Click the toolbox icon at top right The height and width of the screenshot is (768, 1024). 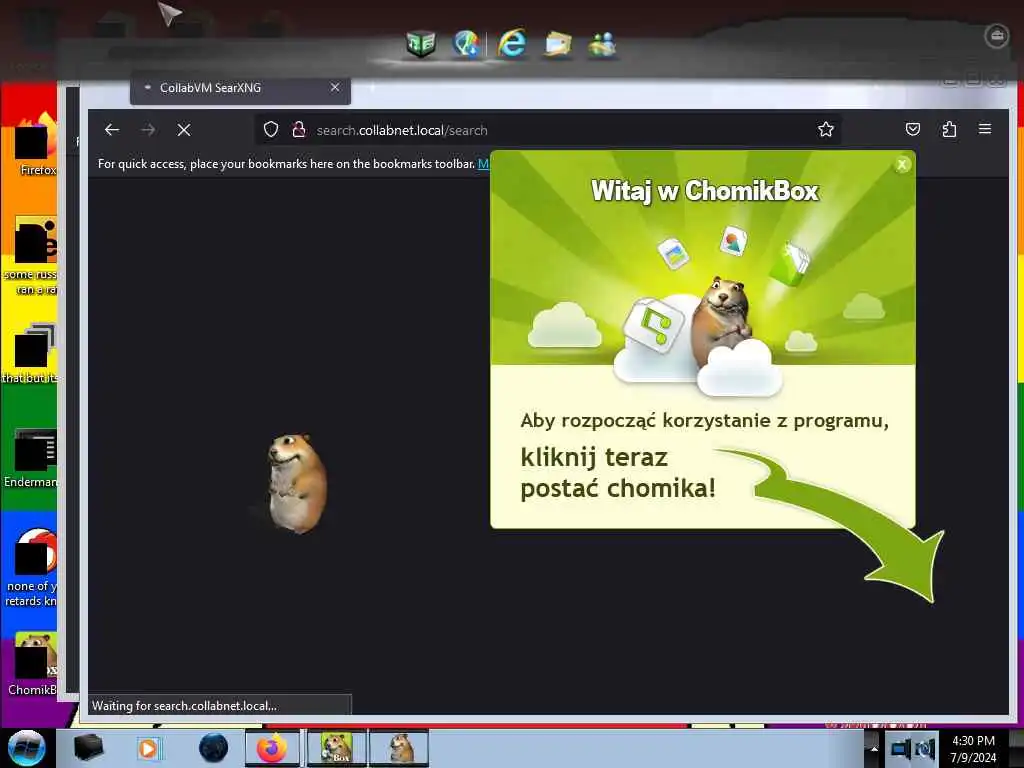997,35
